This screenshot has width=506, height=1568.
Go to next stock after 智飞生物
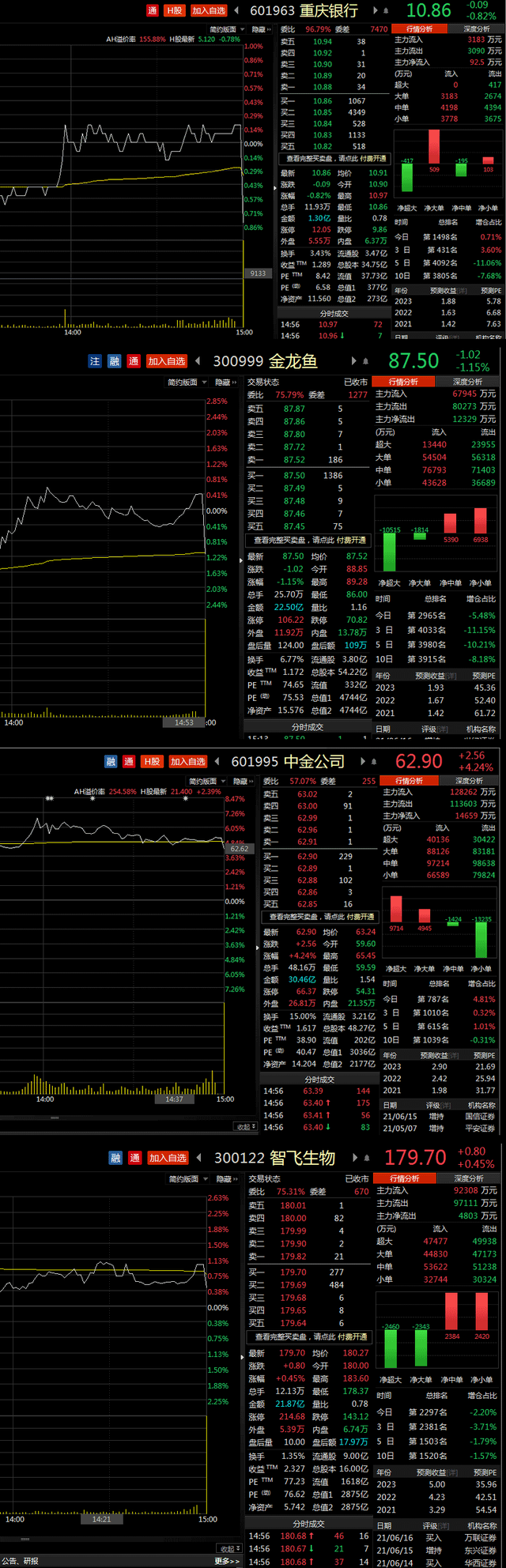356,1158
